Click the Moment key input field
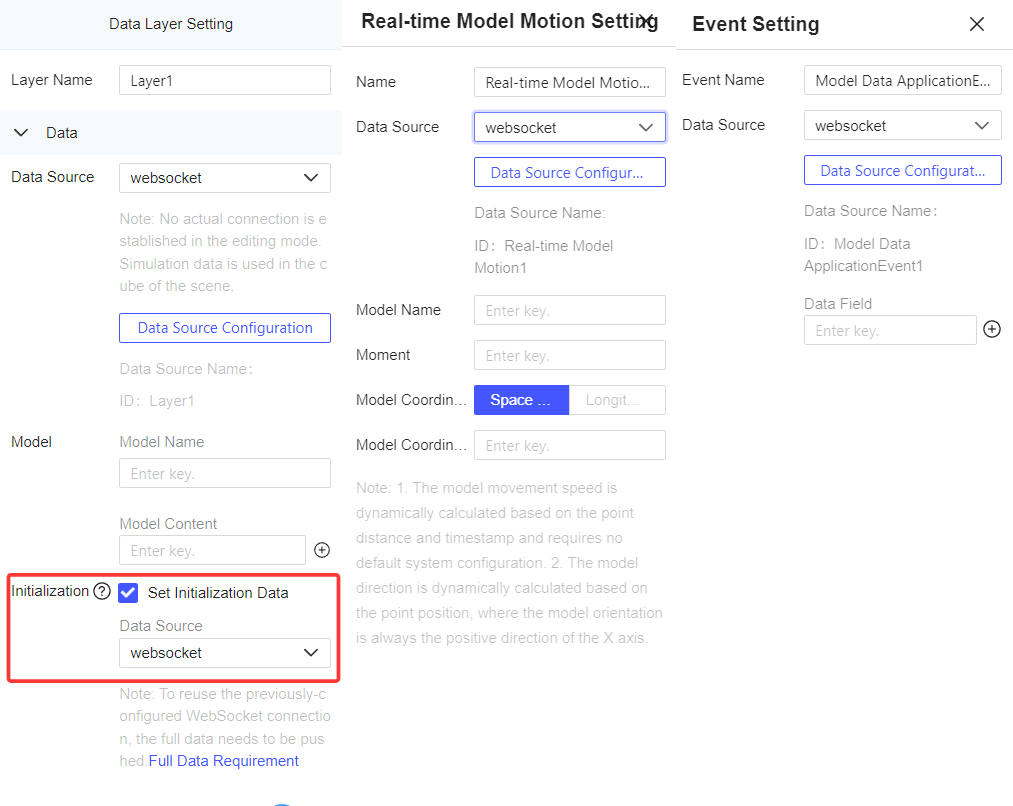 570,355
